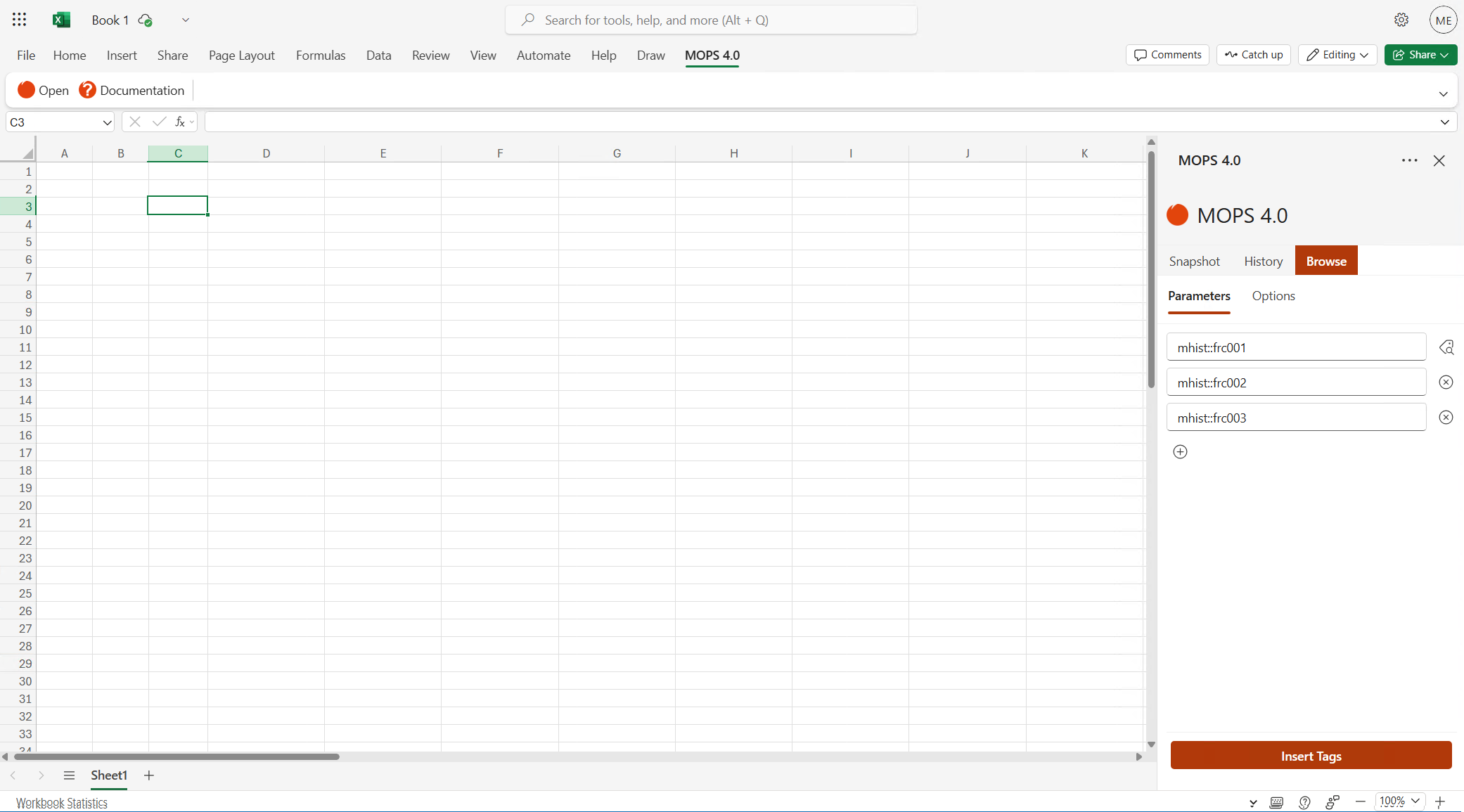Click the Insert Tags button

[x=1311, y=755]
